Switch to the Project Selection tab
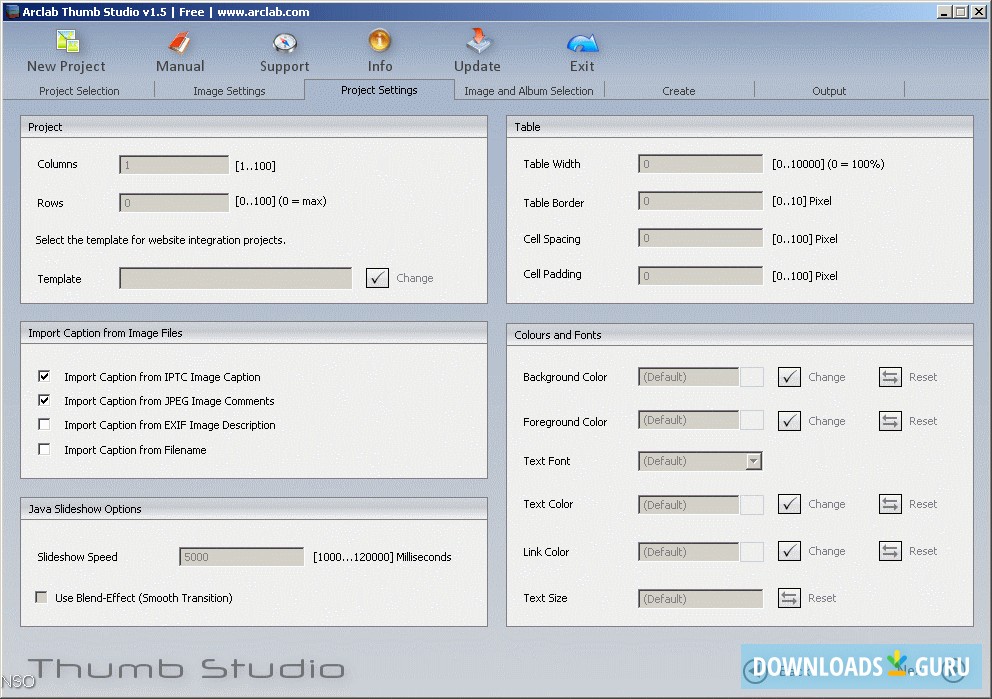 [79, 91]
